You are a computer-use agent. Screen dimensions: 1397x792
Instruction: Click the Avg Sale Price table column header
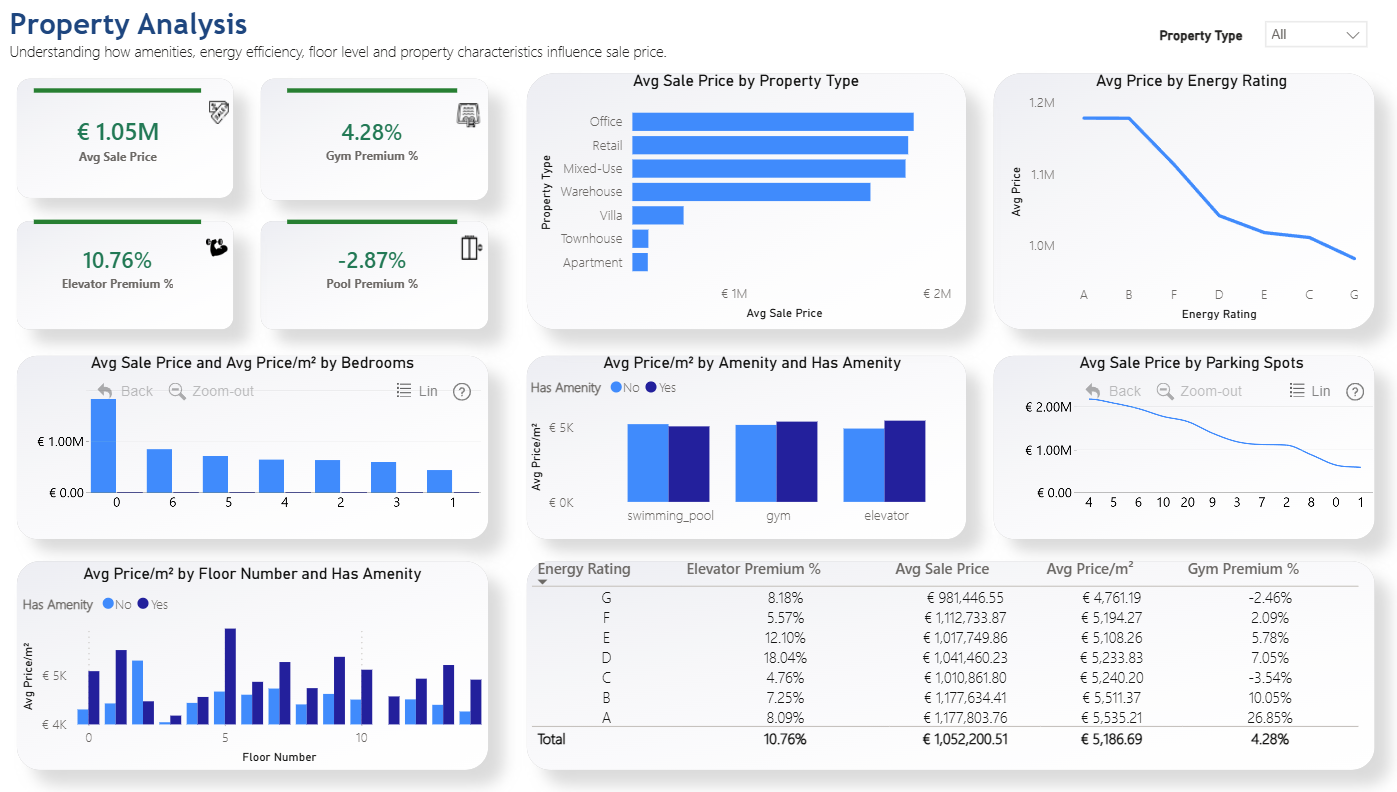pyautogui.click(x=942, y=569)
